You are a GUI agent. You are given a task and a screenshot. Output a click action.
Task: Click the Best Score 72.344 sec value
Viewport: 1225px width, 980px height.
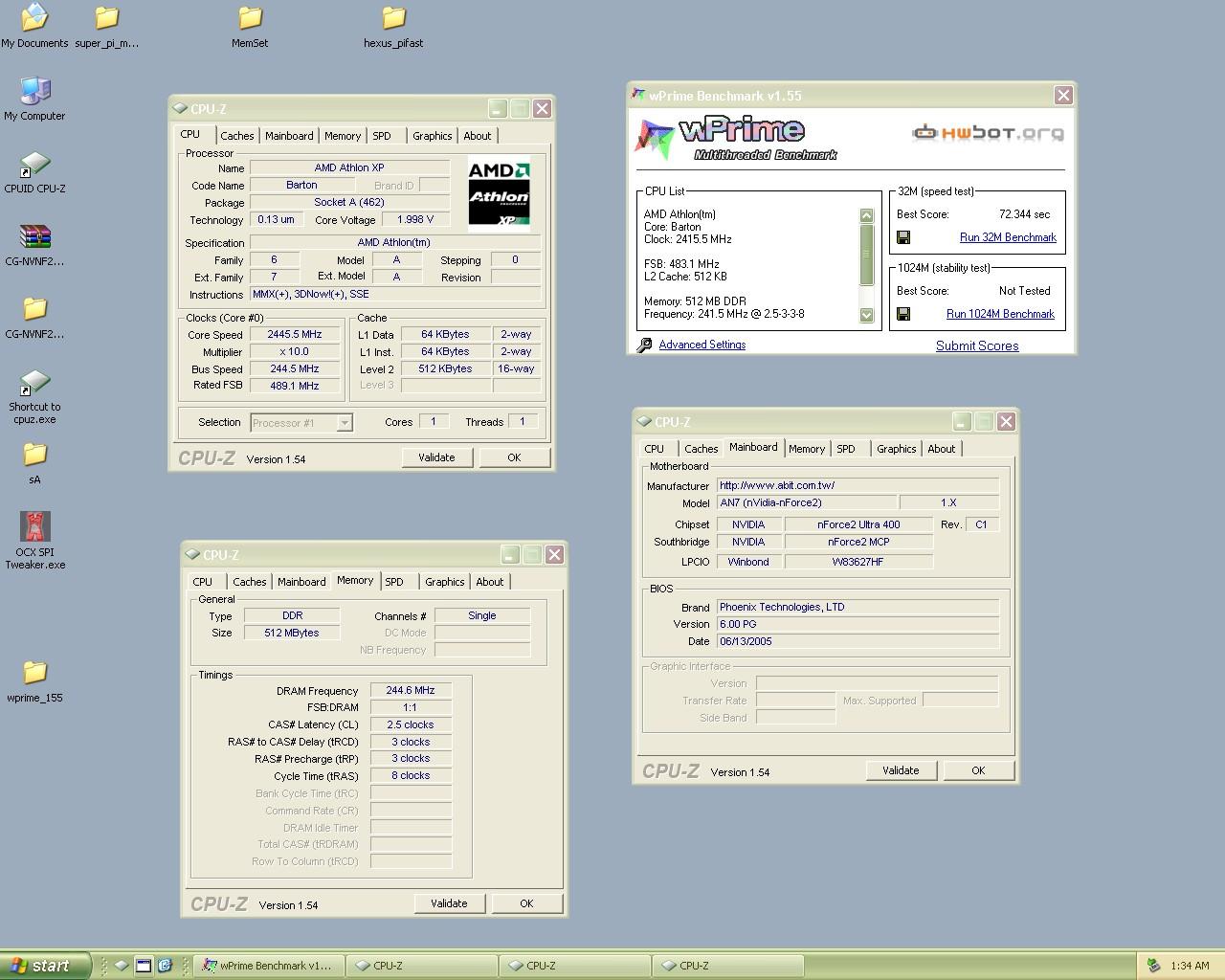point(1024,214)
